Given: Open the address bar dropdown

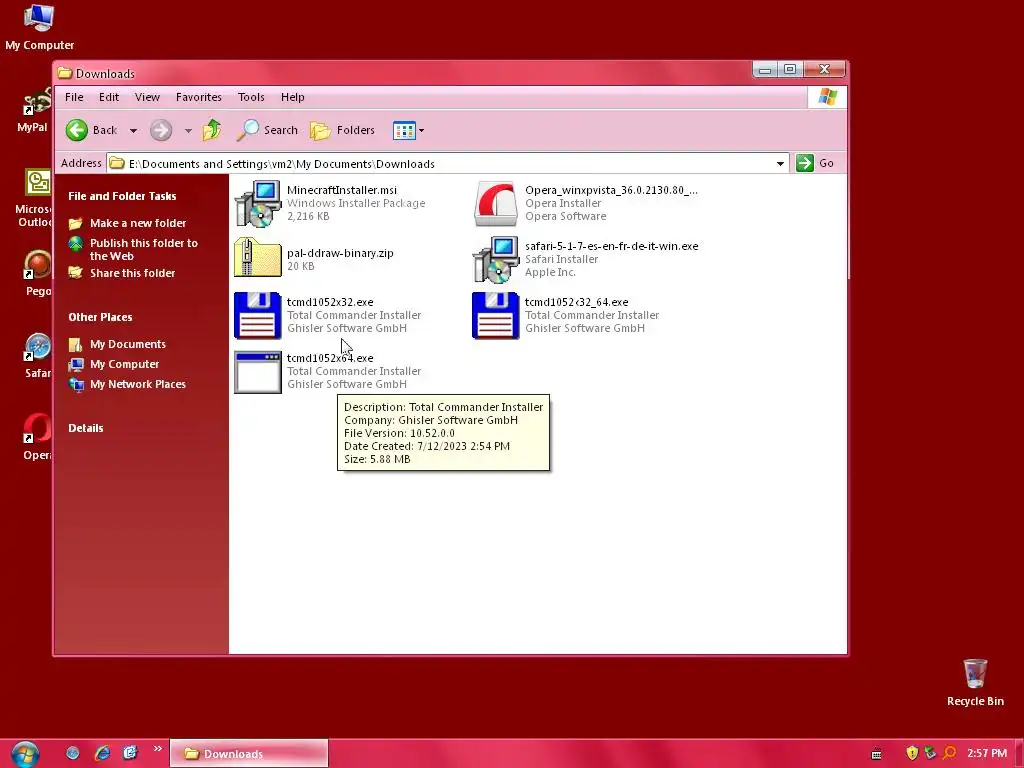Looking at the screenshot, I should pyautogui.click(x=780, y=163).
